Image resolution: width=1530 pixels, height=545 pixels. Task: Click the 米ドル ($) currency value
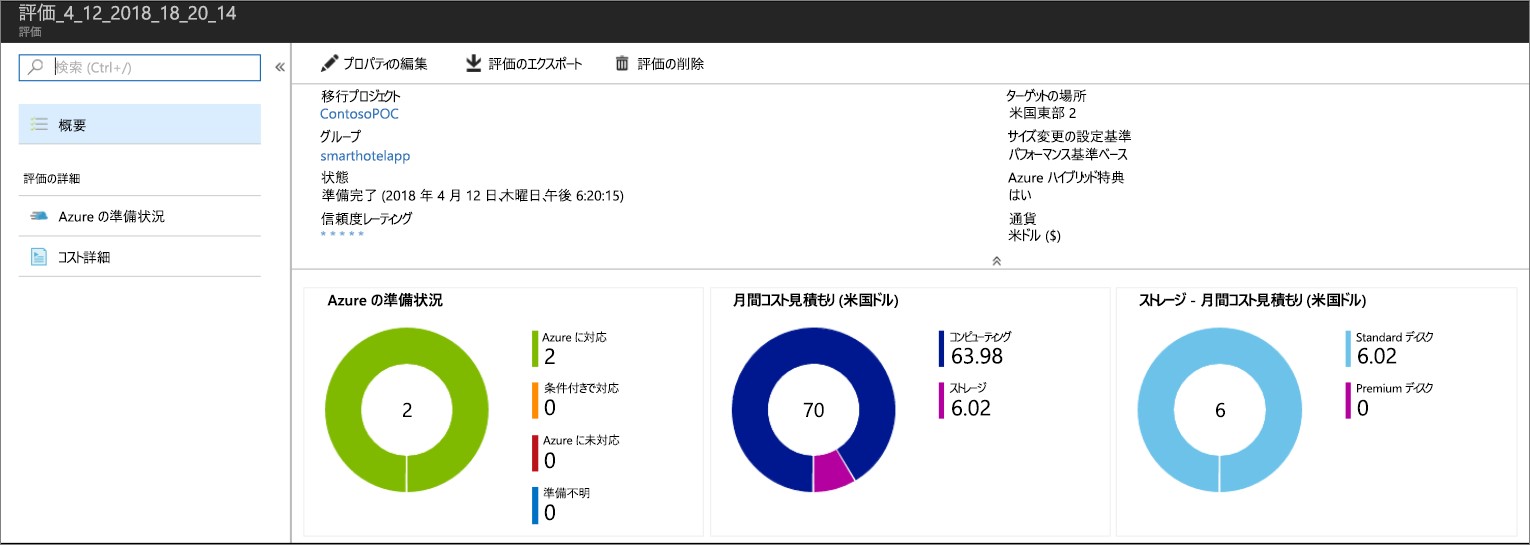point(1035,236)
